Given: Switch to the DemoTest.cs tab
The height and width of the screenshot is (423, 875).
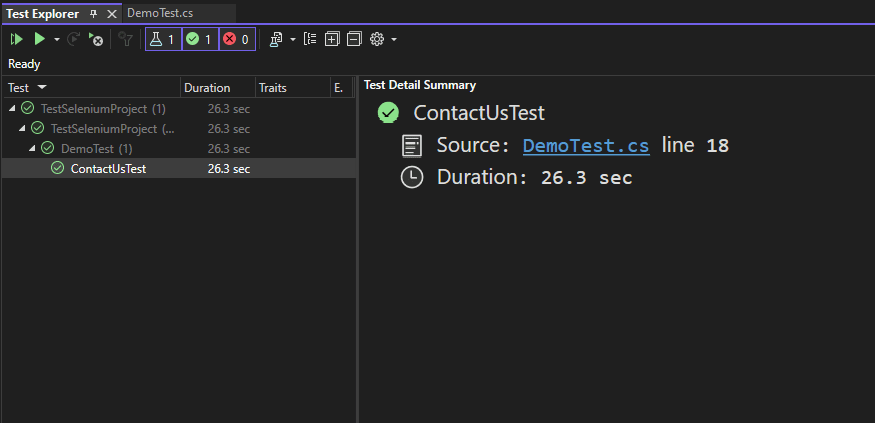Looking at the screenshot, I should point(160,13).
